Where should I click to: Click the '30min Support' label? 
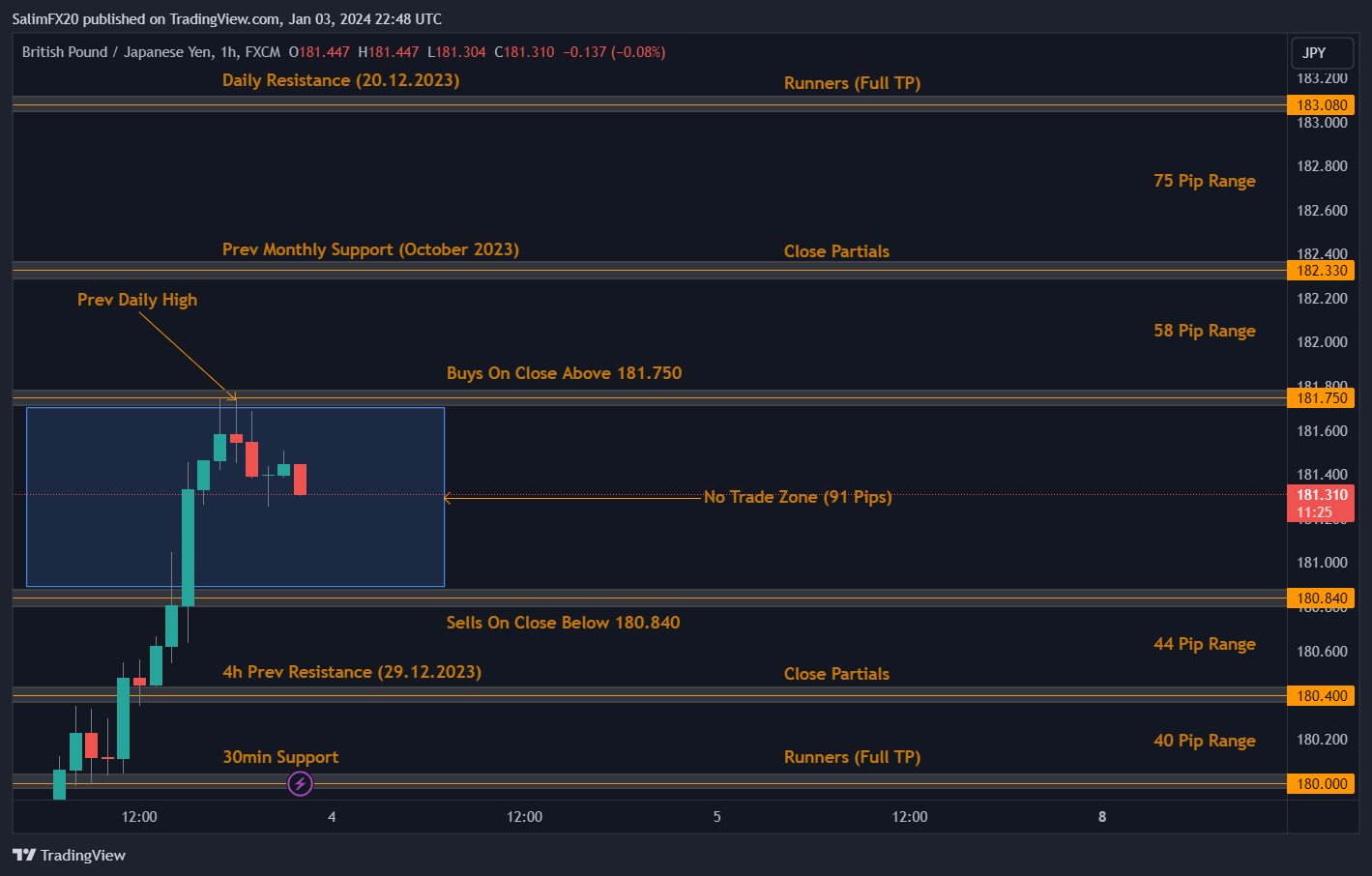point(280,757)
